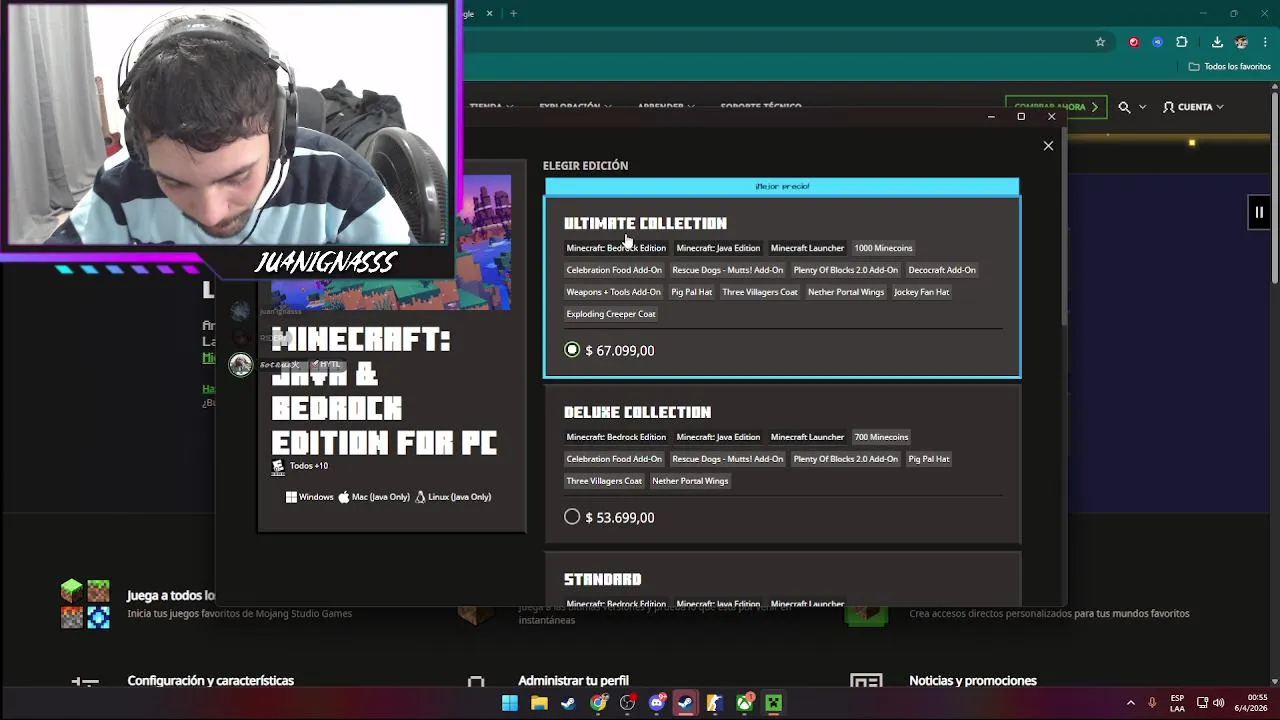The height and width of the screenshot is (720, 1280).
Task: Show hidden system tray icons
Action: 1131,703
